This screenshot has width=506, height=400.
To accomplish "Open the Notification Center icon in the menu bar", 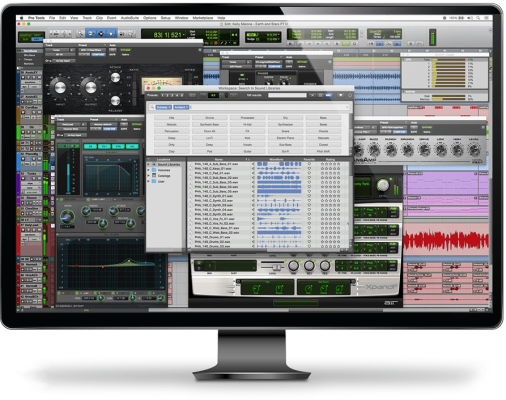I will click(486, 18).
